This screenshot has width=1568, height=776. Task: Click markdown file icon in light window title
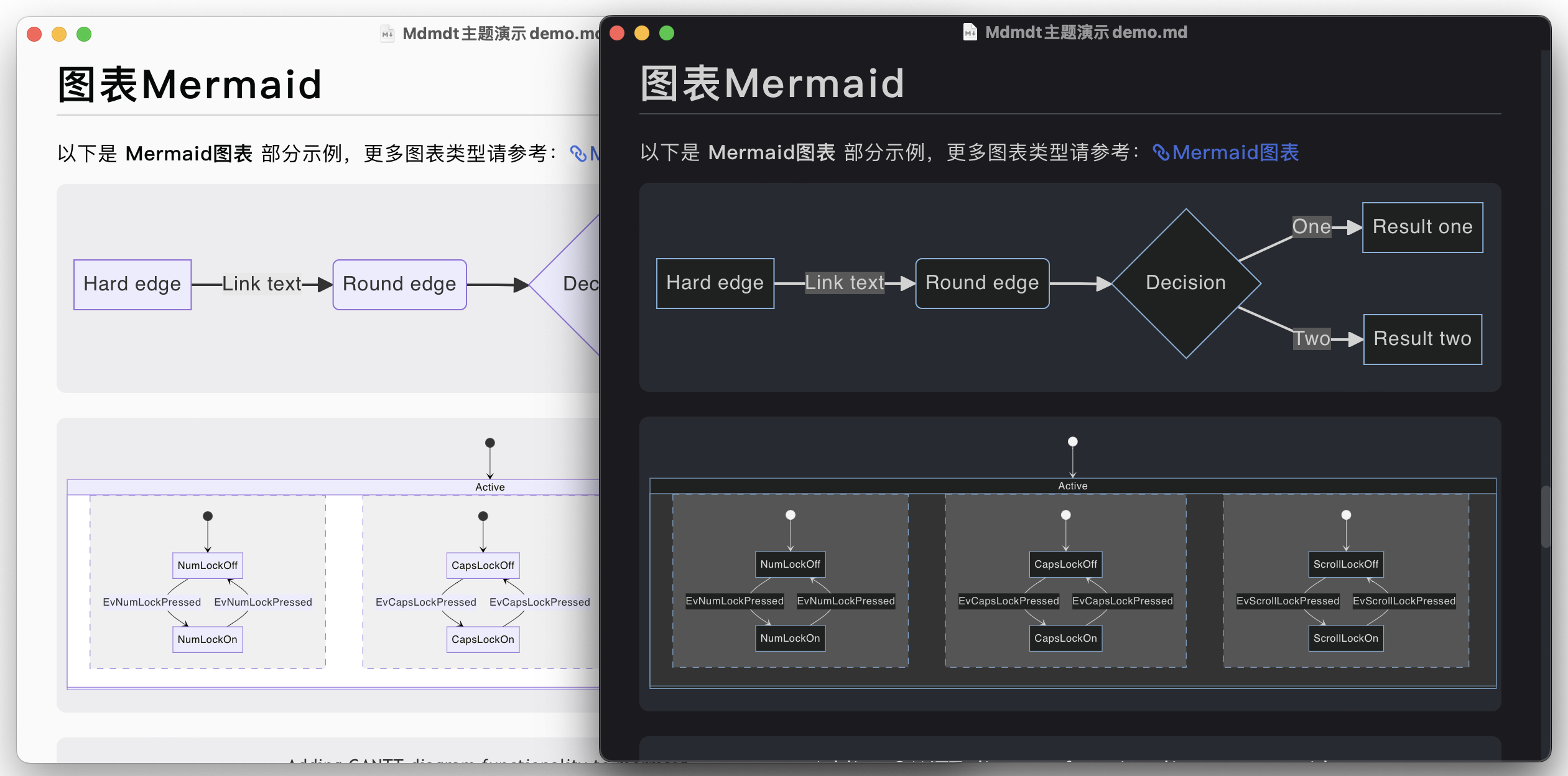click(x=387, y=33)
